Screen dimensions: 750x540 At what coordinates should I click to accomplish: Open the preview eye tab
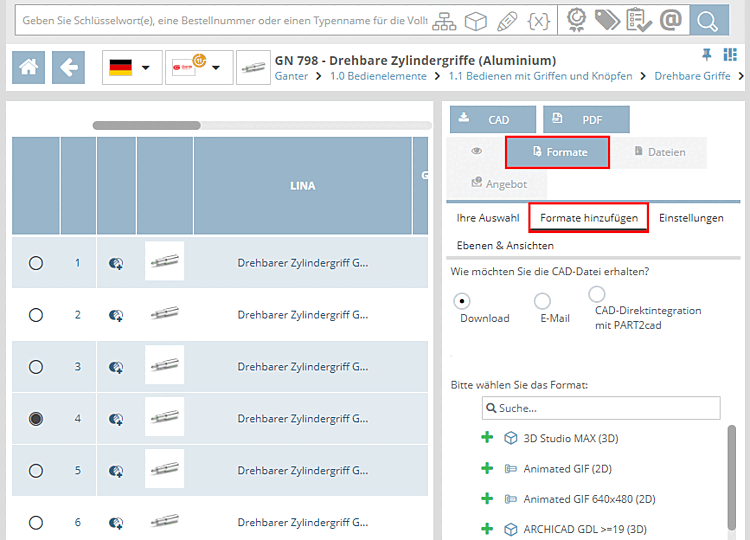(476, 151)
